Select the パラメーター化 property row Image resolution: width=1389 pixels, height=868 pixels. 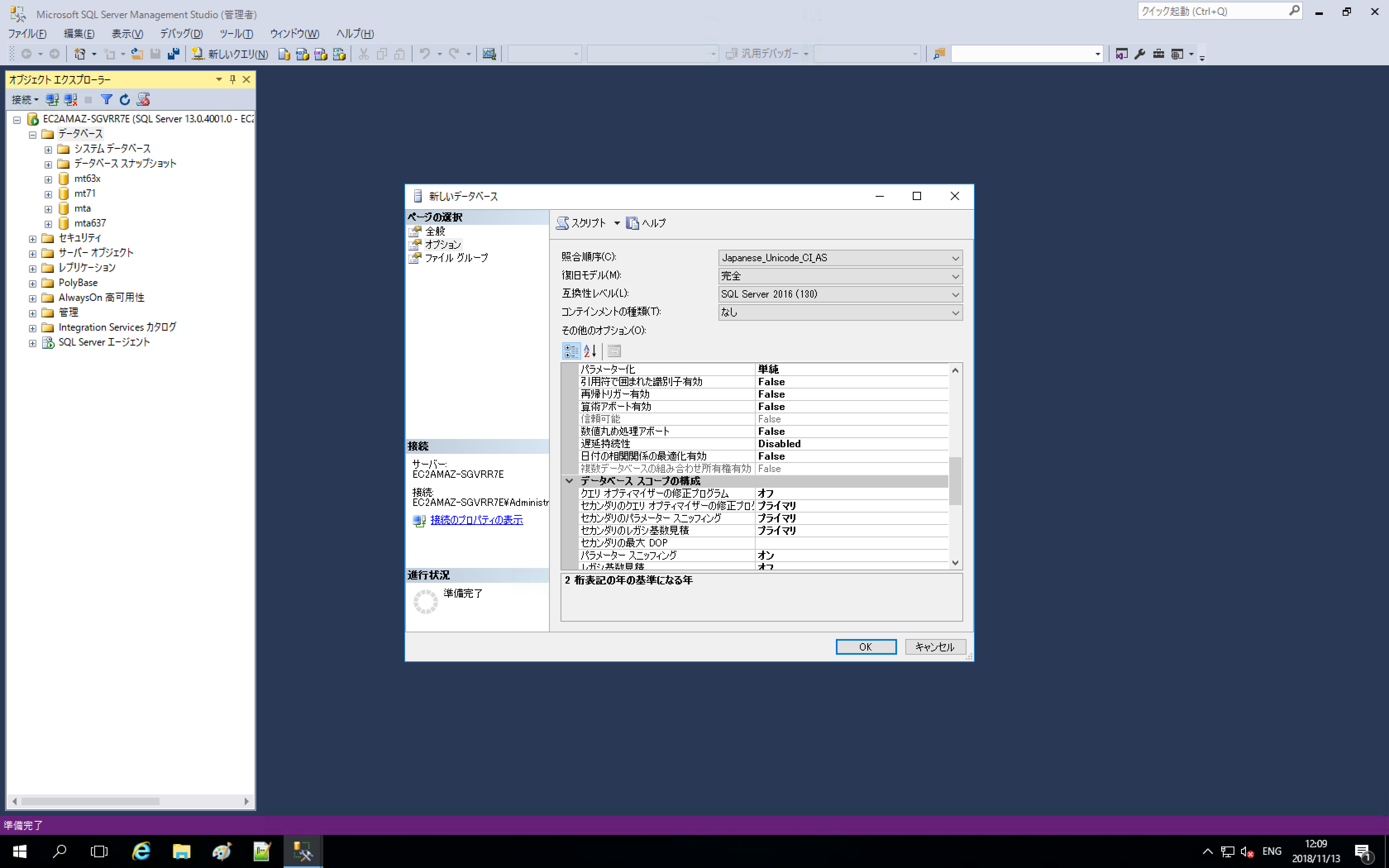click(764, 369)
